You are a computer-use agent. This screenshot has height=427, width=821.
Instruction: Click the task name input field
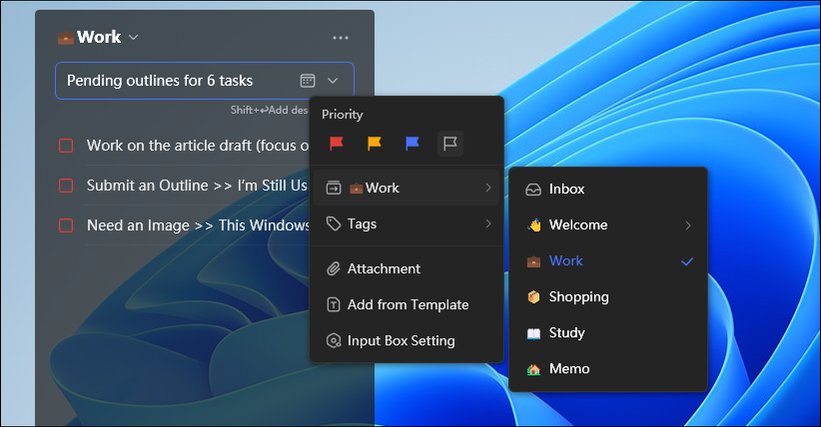pos(175,80)
